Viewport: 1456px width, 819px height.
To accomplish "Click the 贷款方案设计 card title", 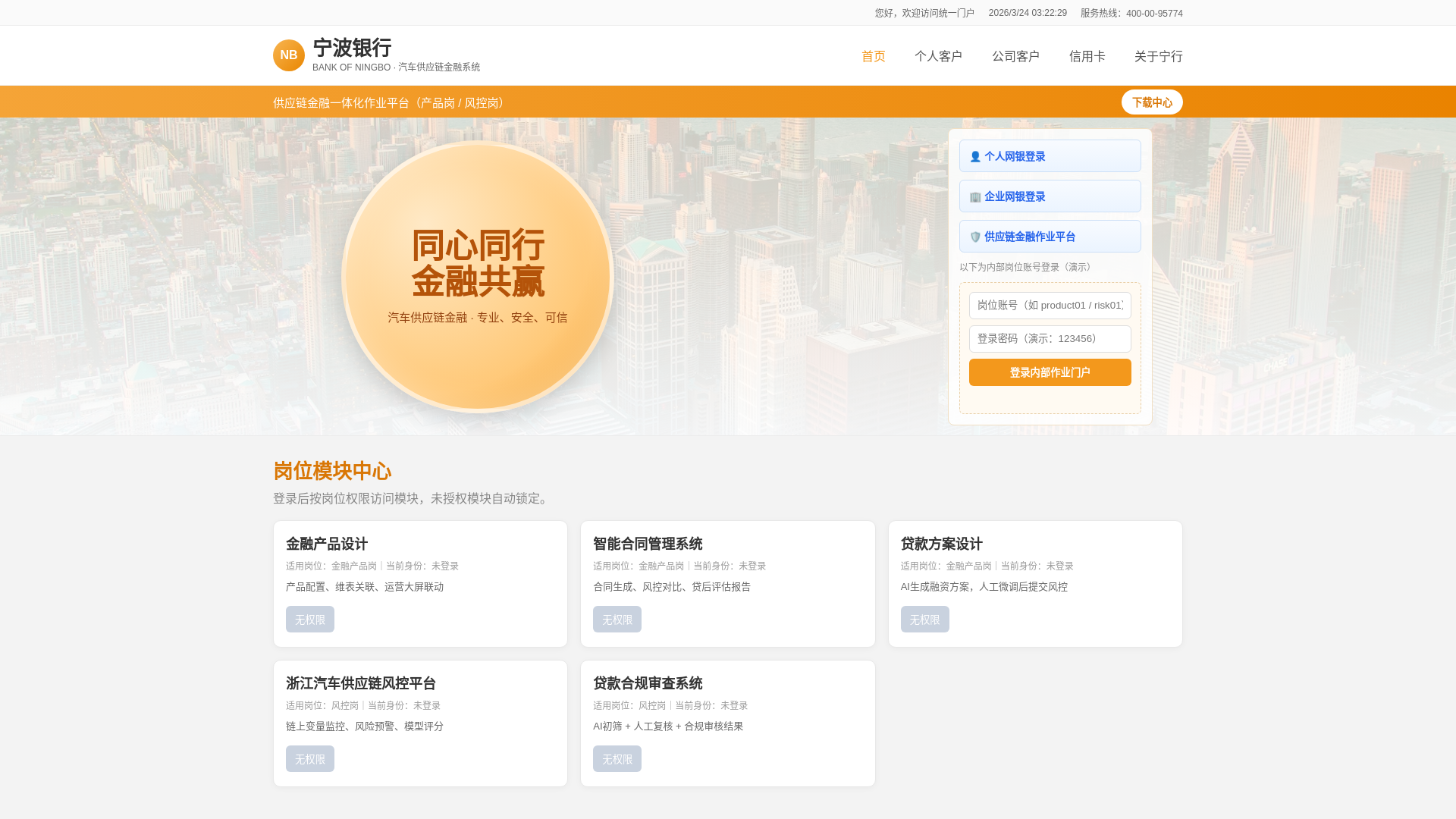I will [941, 544].
